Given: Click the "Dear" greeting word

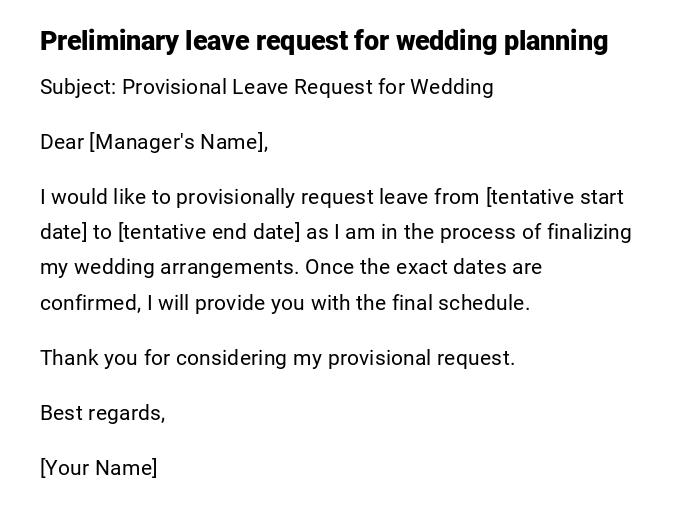Looking at the screenshot, I should pyautogui.click(x=62, y=142).
